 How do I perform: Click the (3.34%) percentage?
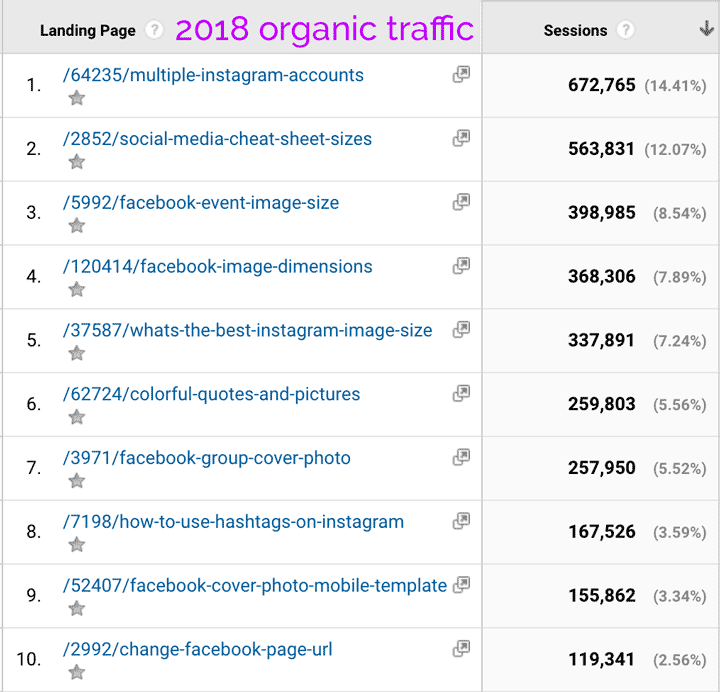680,596
